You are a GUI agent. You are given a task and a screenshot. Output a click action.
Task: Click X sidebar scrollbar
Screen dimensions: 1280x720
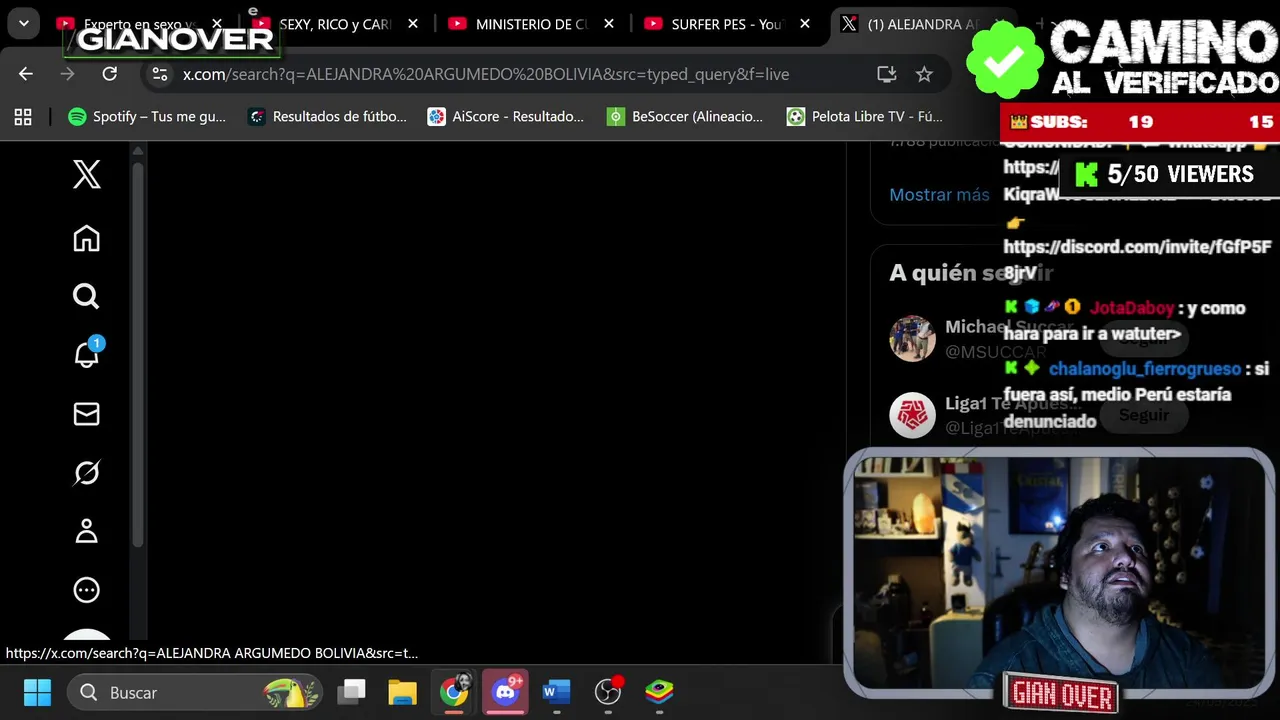coord(138,355)
